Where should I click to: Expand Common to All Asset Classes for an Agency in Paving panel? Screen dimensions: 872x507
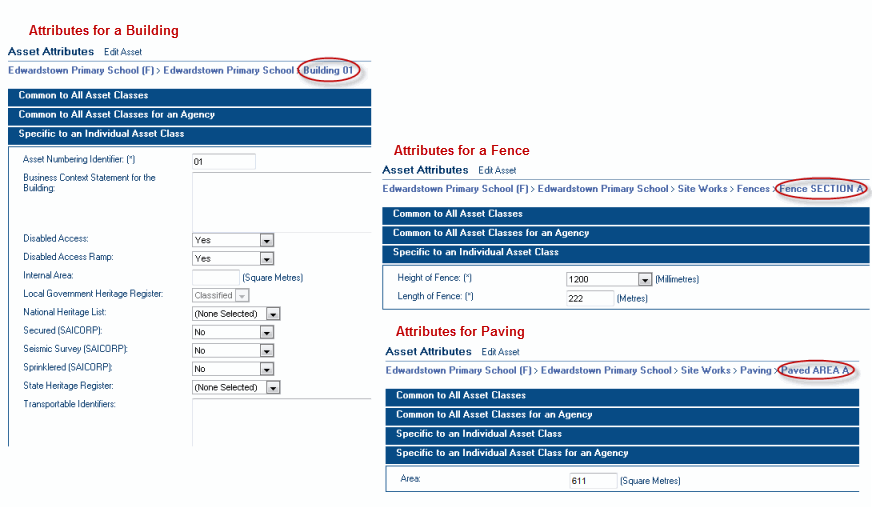point(622,416)
